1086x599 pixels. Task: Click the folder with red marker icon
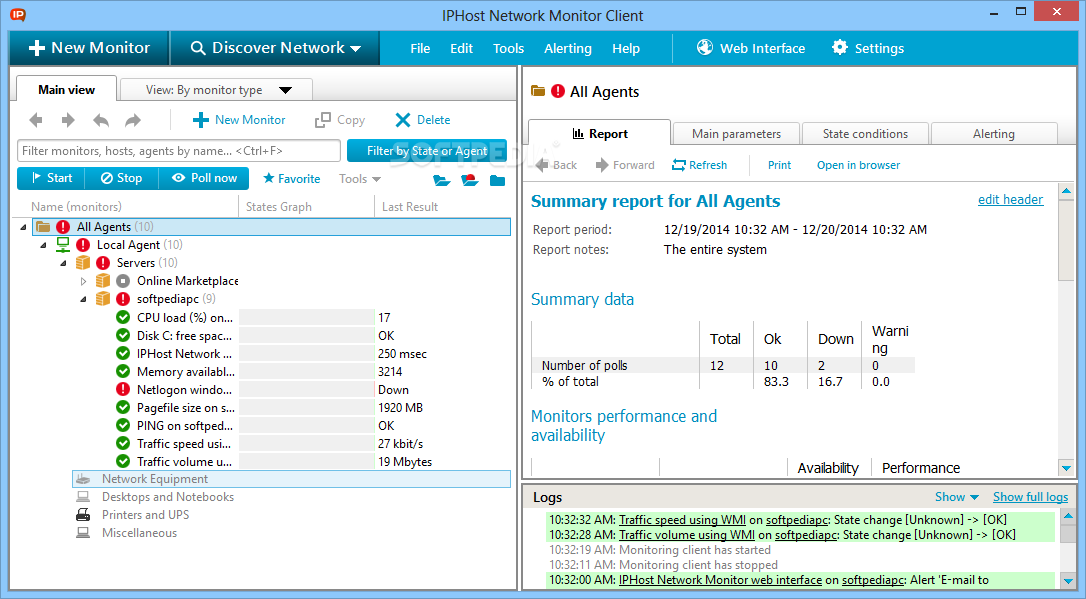point(470,181)
